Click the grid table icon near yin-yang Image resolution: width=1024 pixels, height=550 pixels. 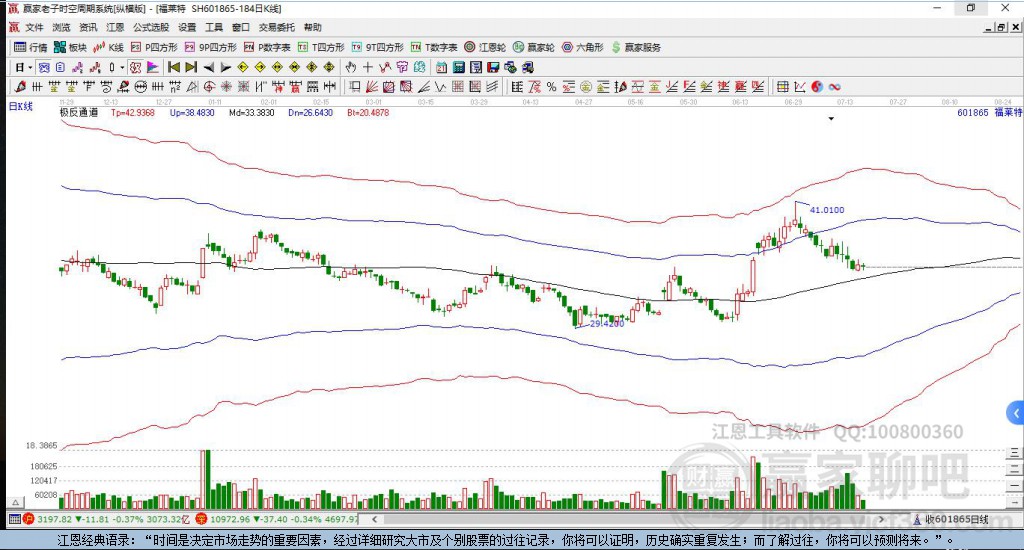pyautogui.click(x=782, y=86)
